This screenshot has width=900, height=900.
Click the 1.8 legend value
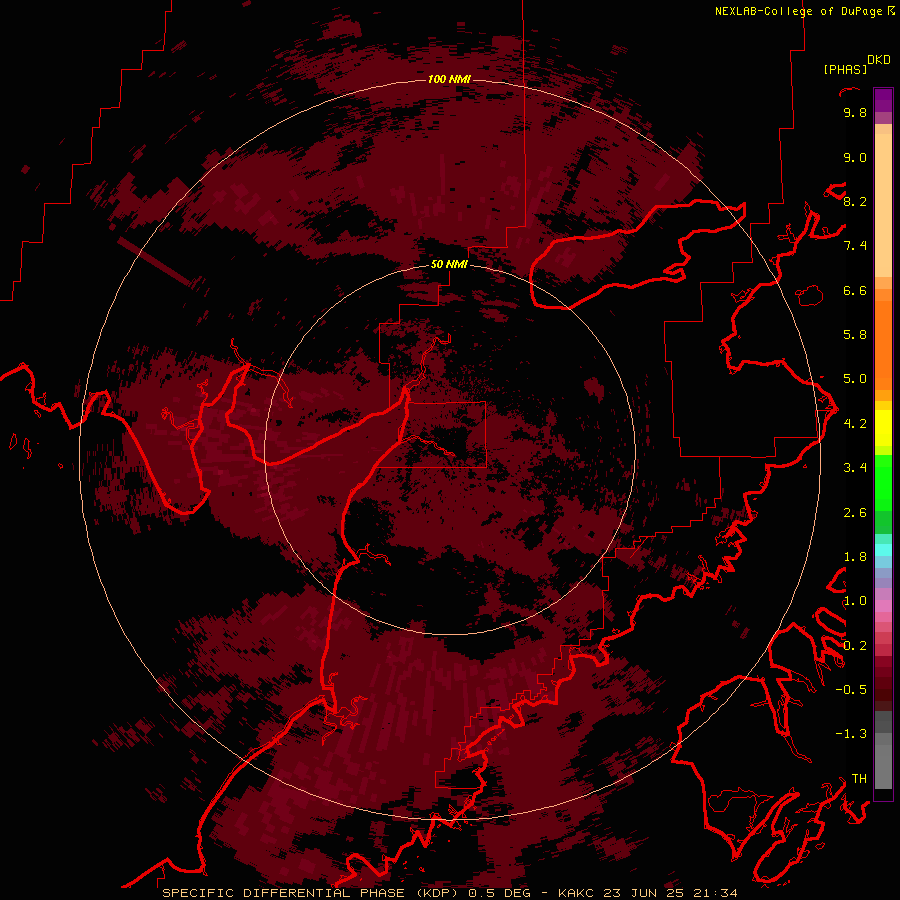point(855,557)
